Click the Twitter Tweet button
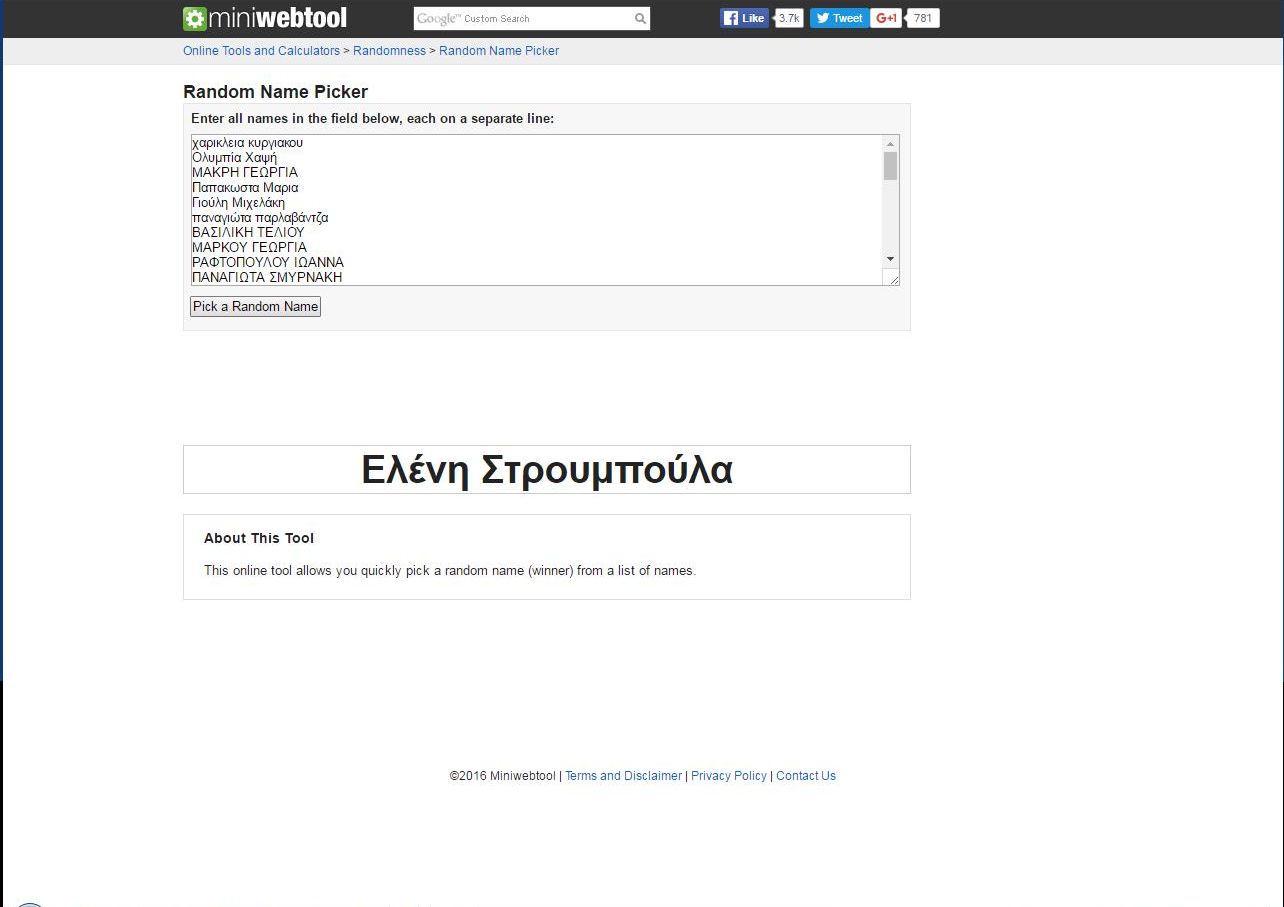The image size is (1284, 907). [839, 18]
